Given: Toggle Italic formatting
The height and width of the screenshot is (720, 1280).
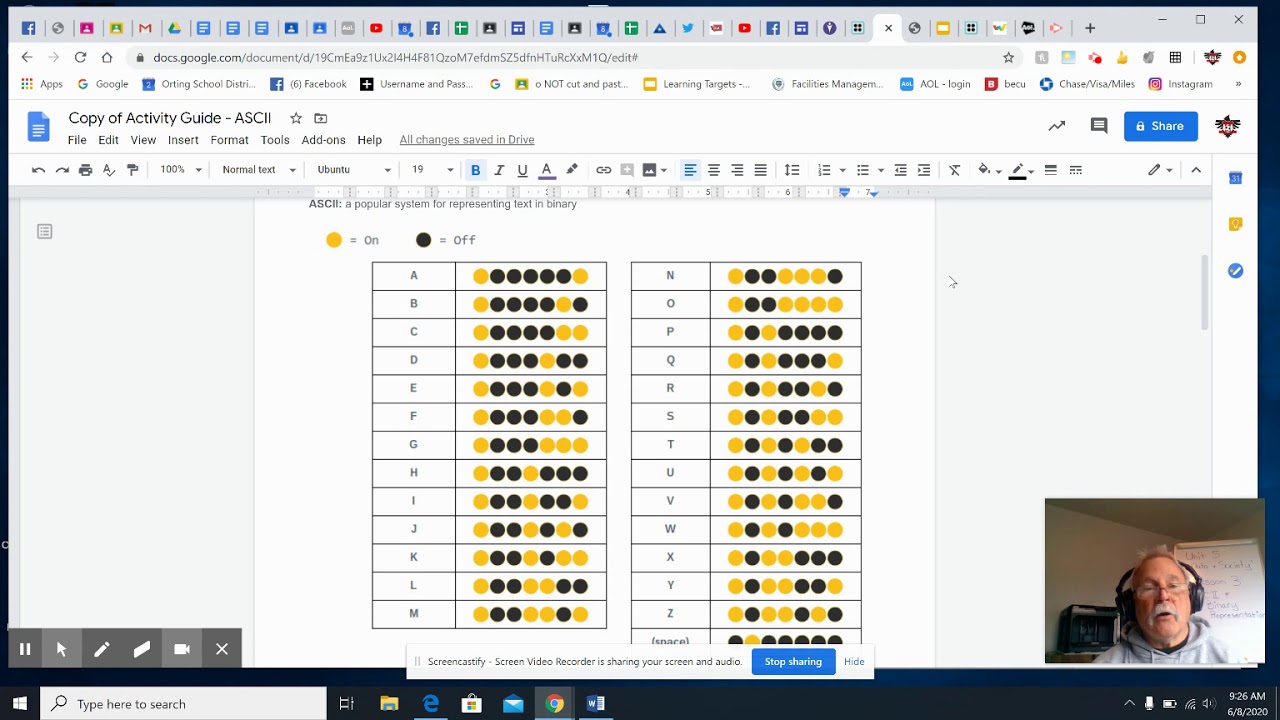Looking at the screenshot, I should 499,170.
